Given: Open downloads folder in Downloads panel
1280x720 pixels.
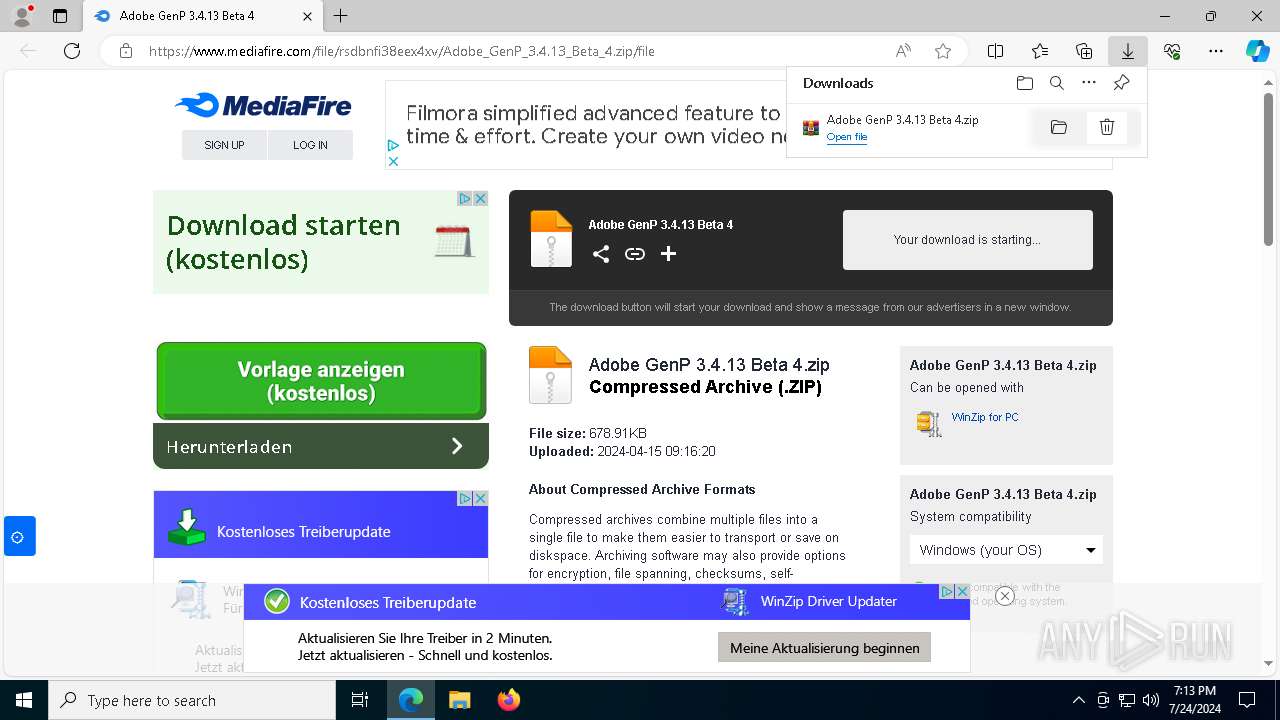Looking at the screenshot, I should (x=1025, y=83).
